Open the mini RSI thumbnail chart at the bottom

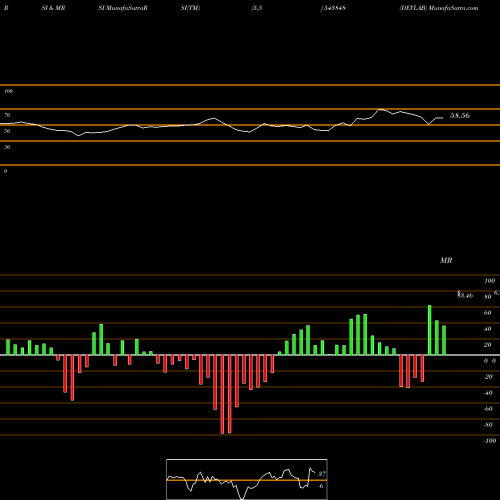tap(247, 479)
